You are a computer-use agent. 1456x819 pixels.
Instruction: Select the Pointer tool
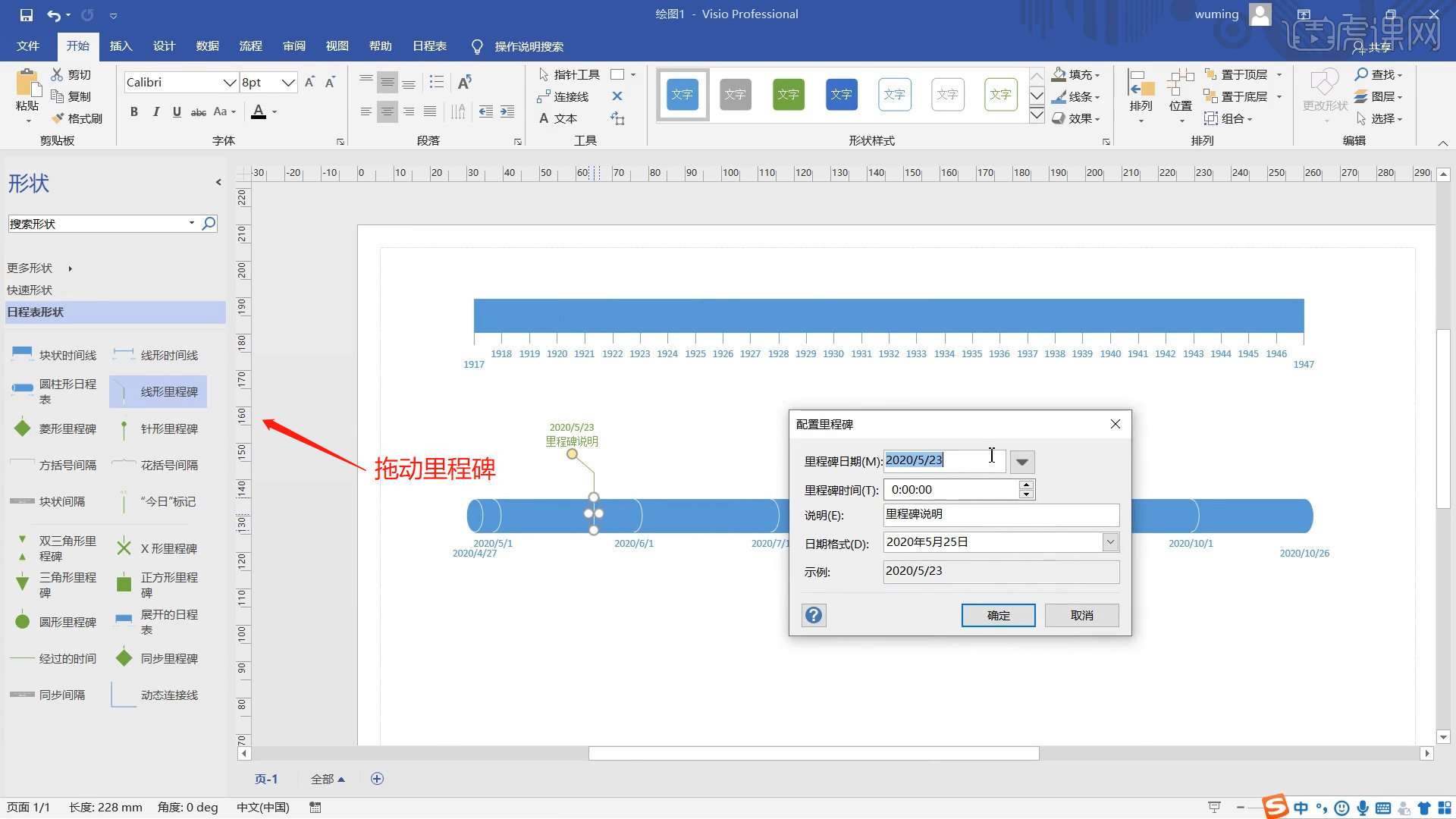point(569,74)
